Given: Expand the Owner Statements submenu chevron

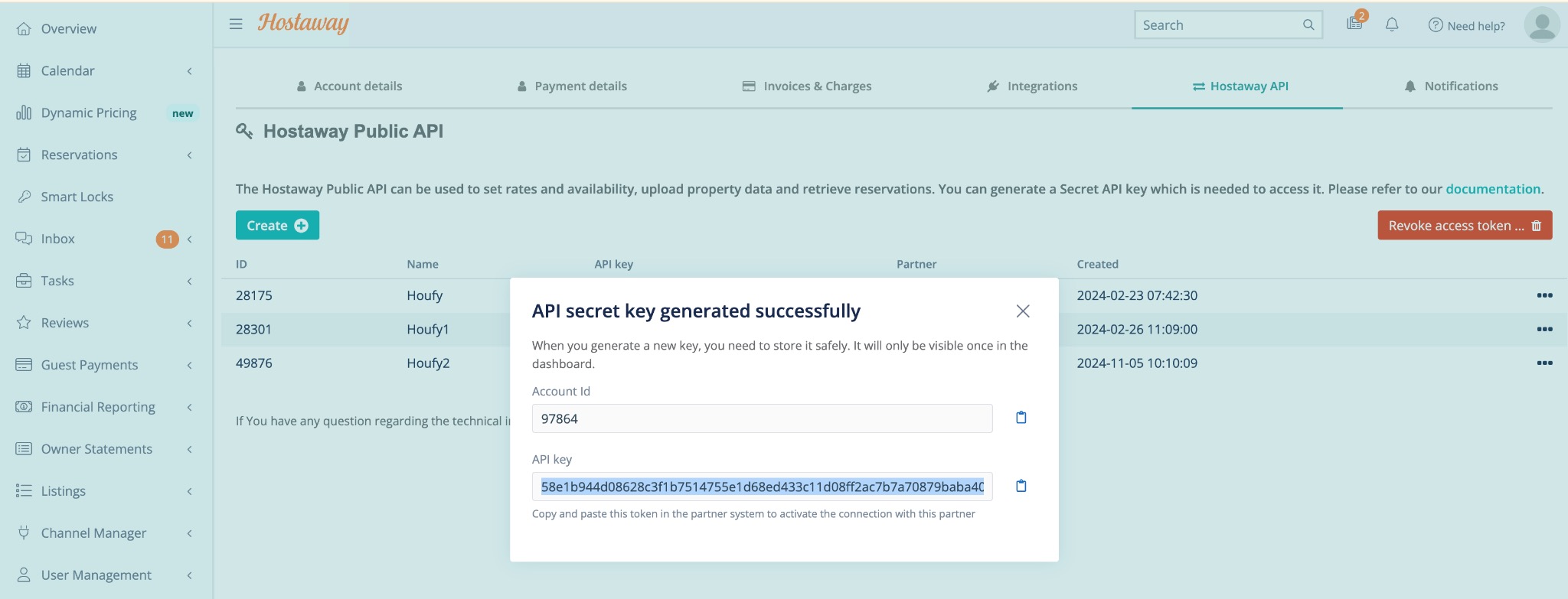Looking at the screenshot, I should tap(189, 450).
